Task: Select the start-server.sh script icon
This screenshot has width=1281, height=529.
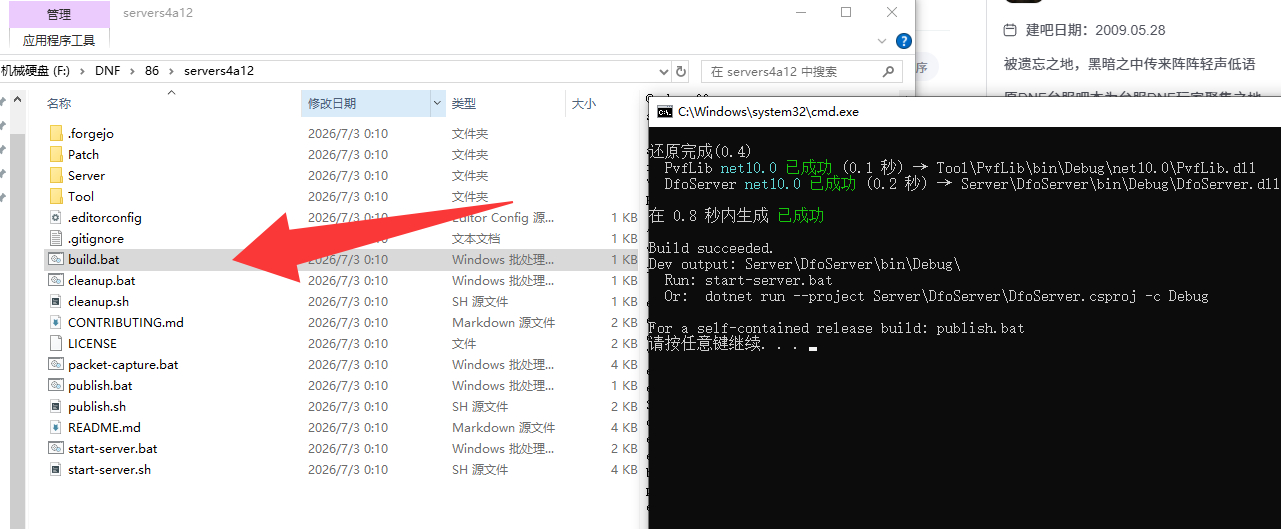Action: [56, 469]
